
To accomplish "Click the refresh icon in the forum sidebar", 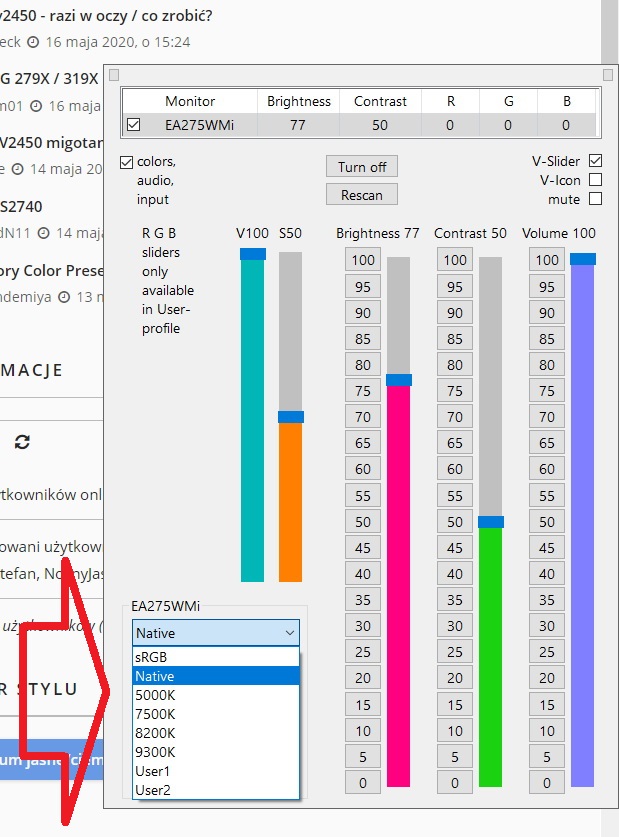I will point(22,441).
